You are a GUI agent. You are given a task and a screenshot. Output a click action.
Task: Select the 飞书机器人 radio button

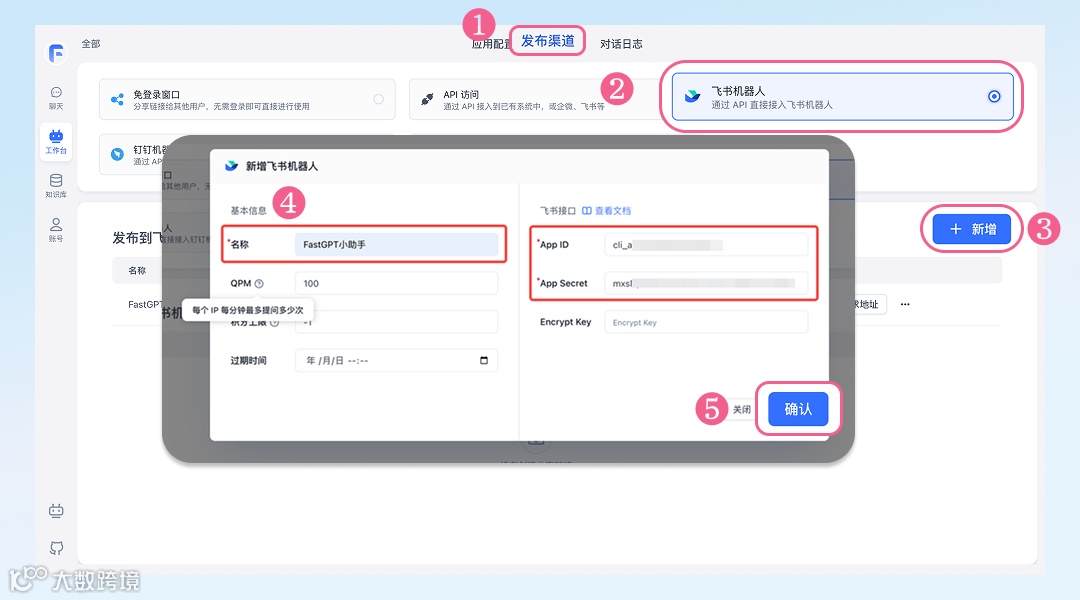994,96
